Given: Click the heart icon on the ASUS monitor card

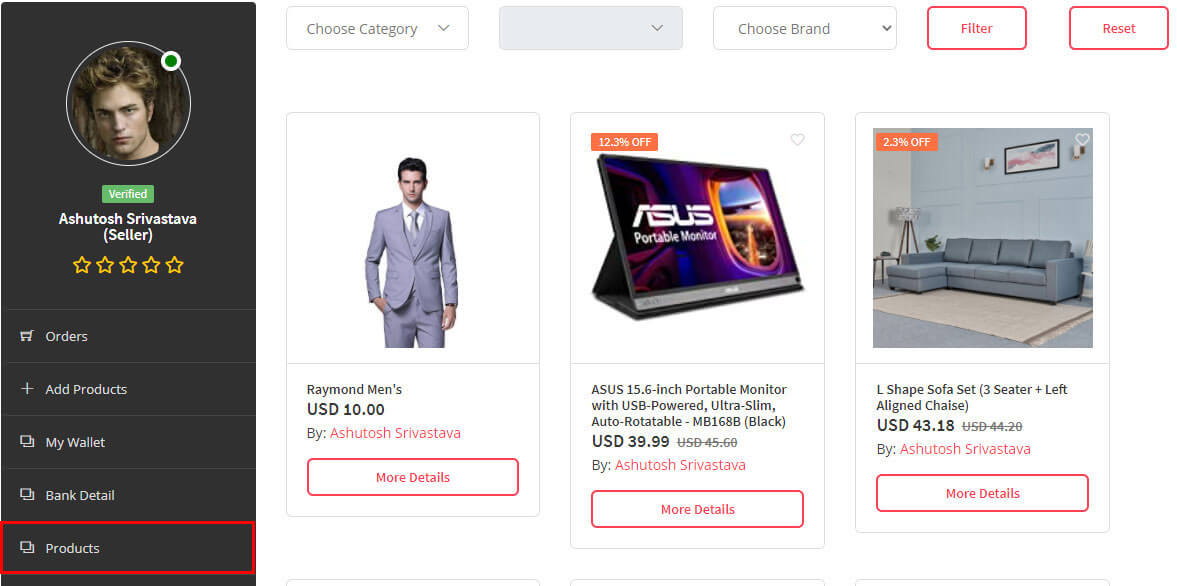Looking at the screenshot, I should point(797,141).
